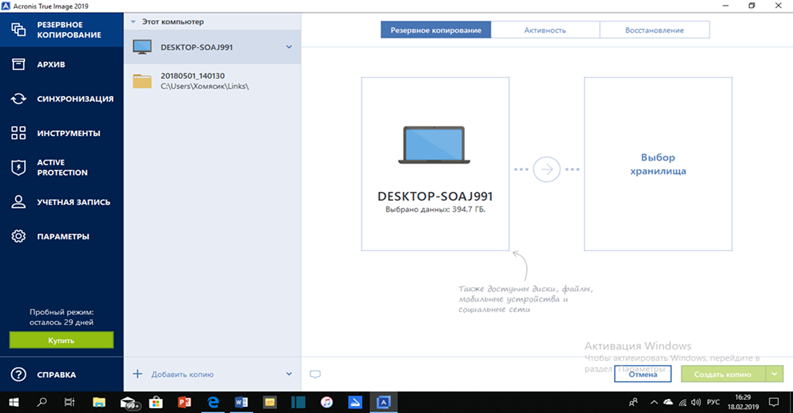Open dropdown arrow beside Создать копию
The height and width of the screenshot is (413, 793).
click(x=775, y=373)
